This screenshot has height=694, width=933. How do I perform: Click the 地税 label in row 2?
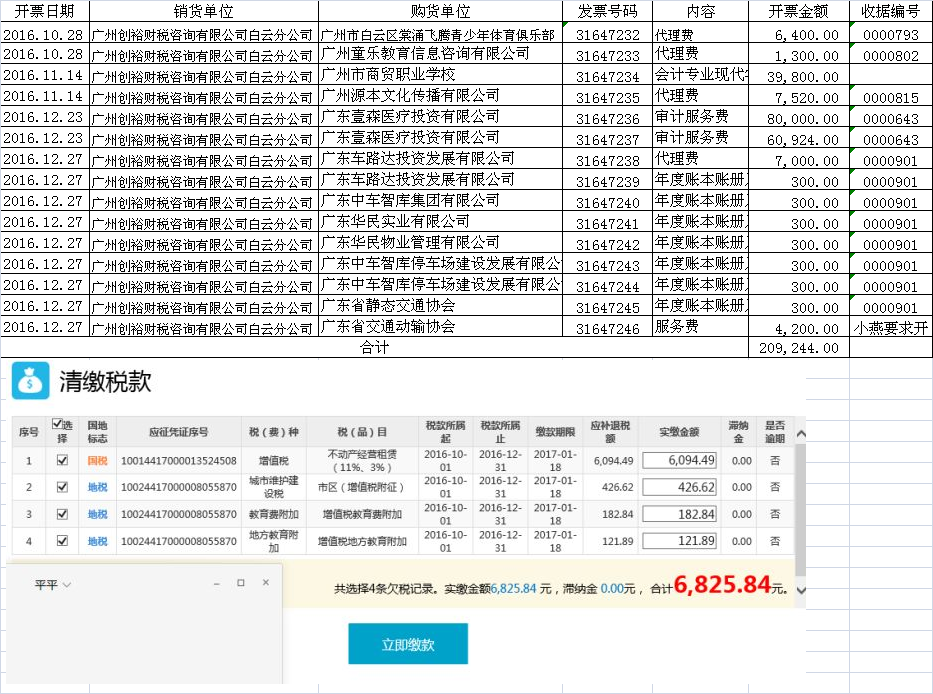coord(97,487)
